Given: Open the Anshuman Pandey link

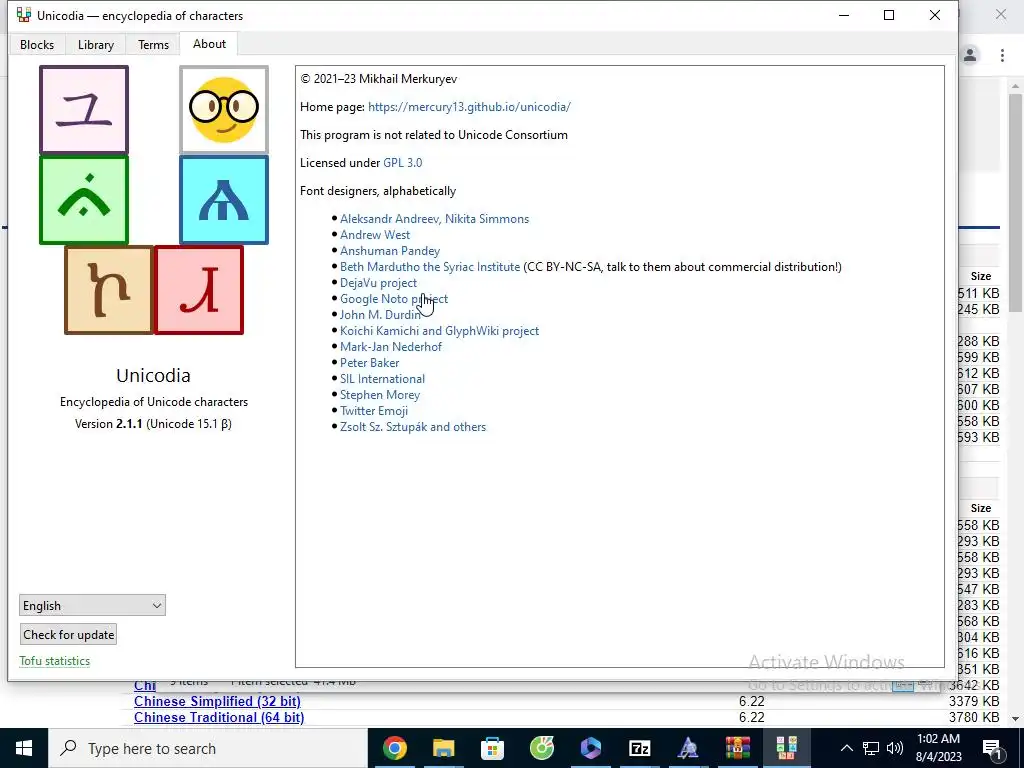Looking at the screenshot, I should 390,251.
